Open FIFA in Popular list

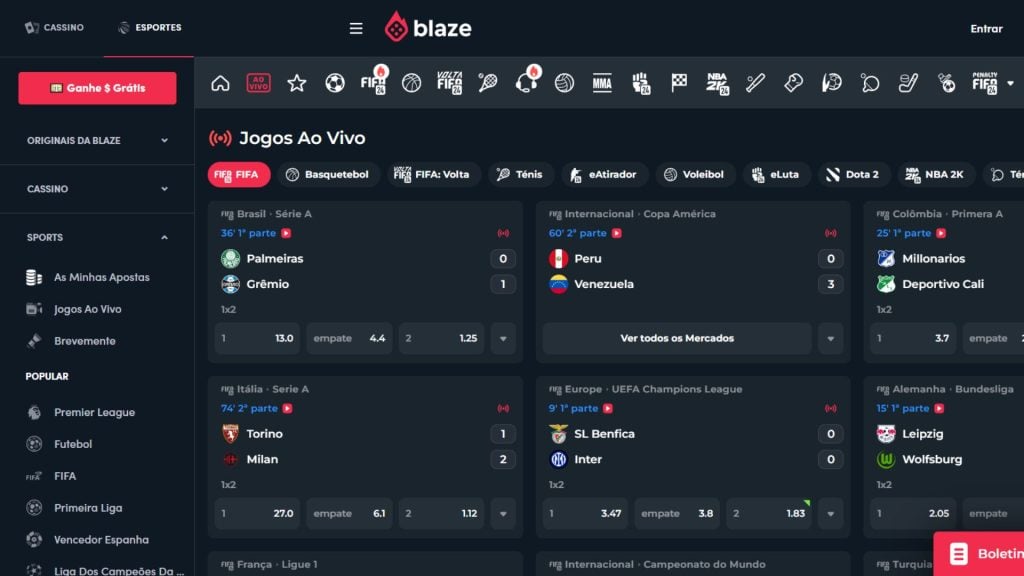tap(65, 476)
